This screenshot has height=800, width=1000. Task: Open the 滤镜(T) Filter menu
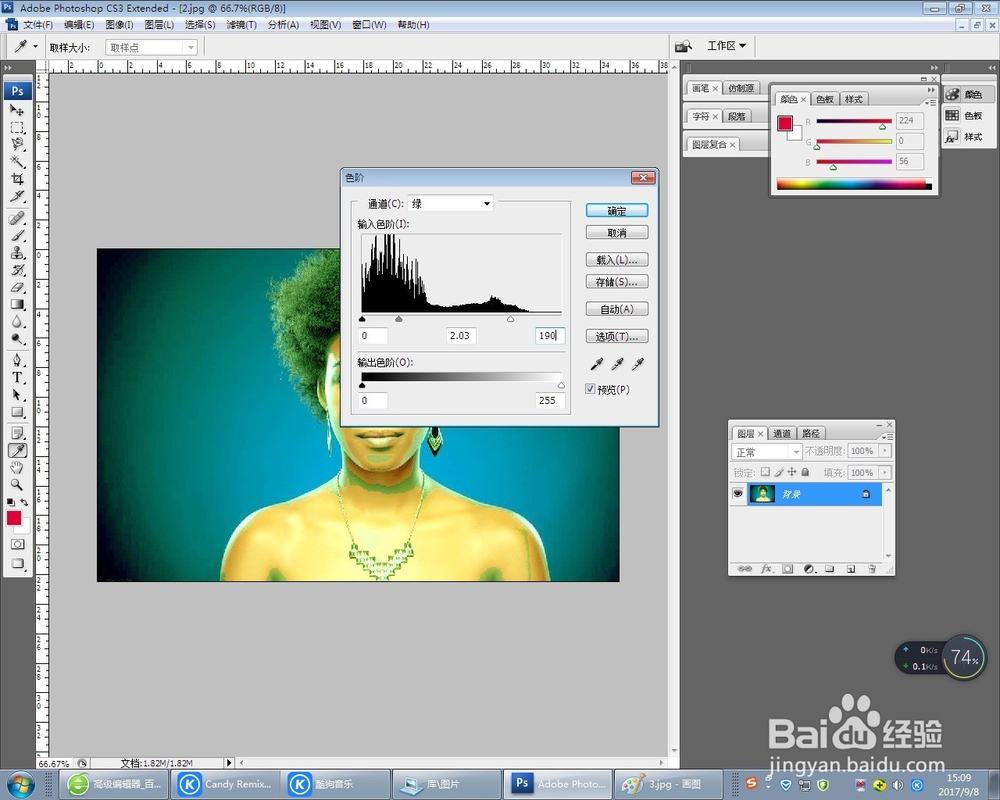tap(242, 25)
